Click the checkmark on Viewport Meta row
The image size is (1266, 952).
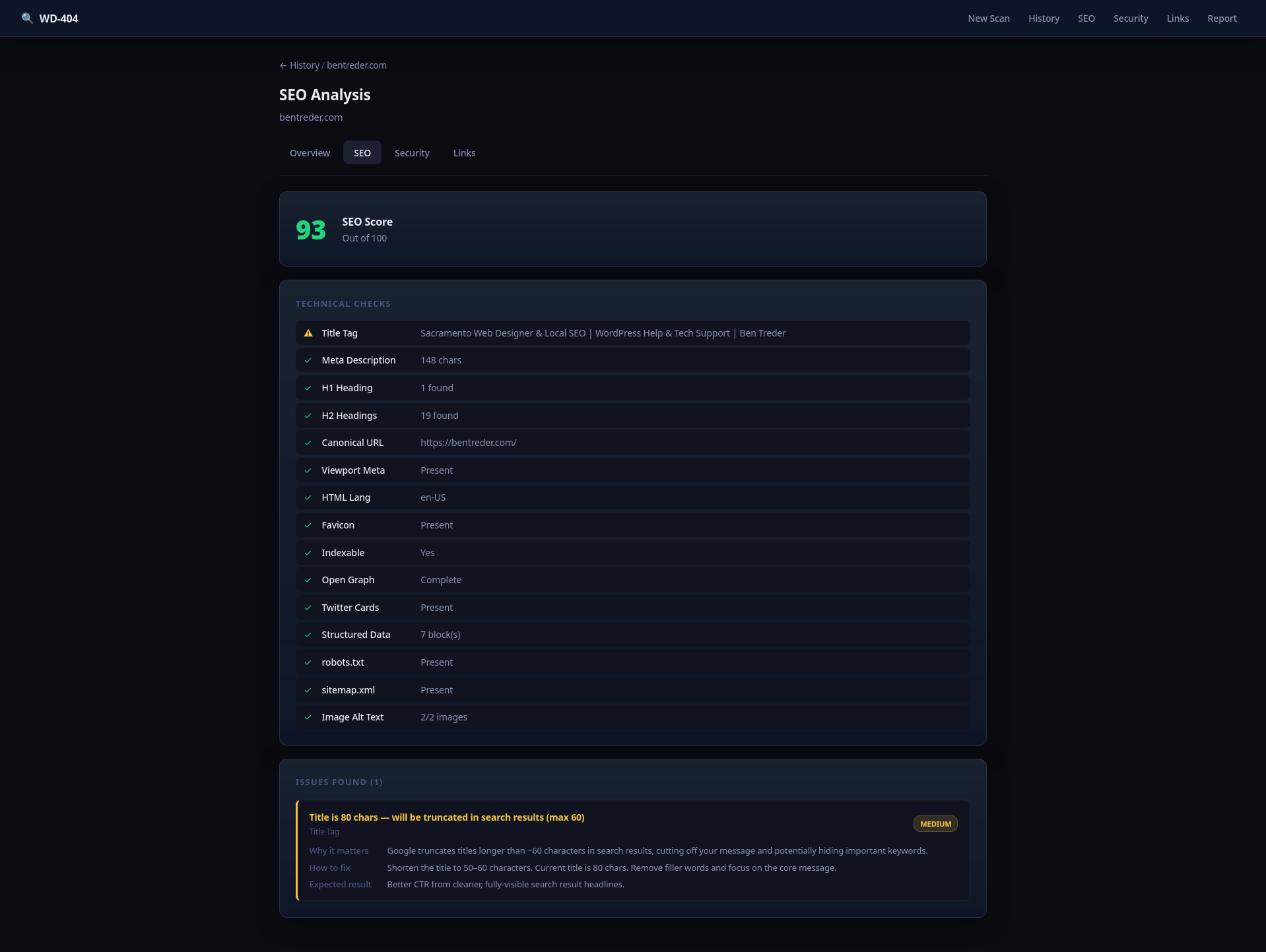pyautogui.click(x=308, y=470)
